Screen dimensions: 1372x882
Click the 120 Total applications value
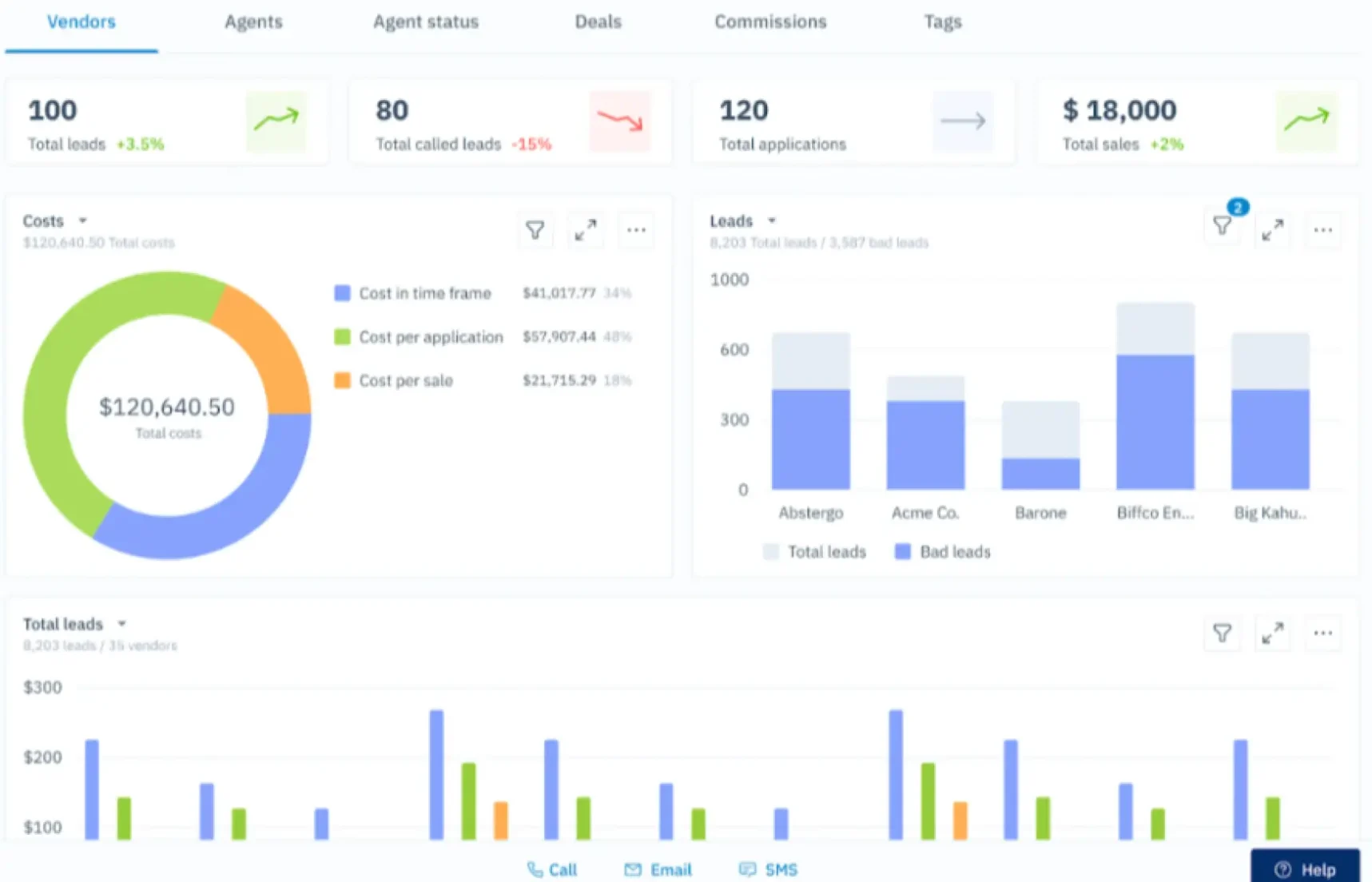(x=744, y=110)
